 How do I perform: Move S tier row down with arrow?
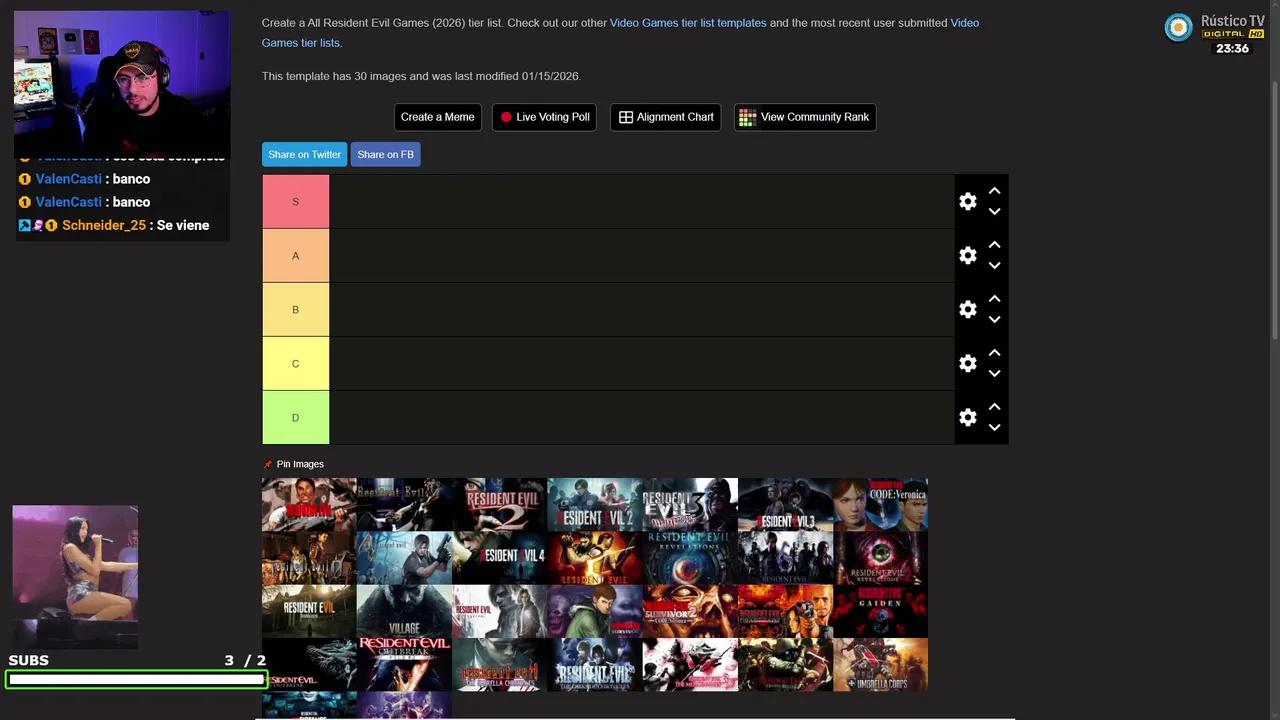pos(994,212)
